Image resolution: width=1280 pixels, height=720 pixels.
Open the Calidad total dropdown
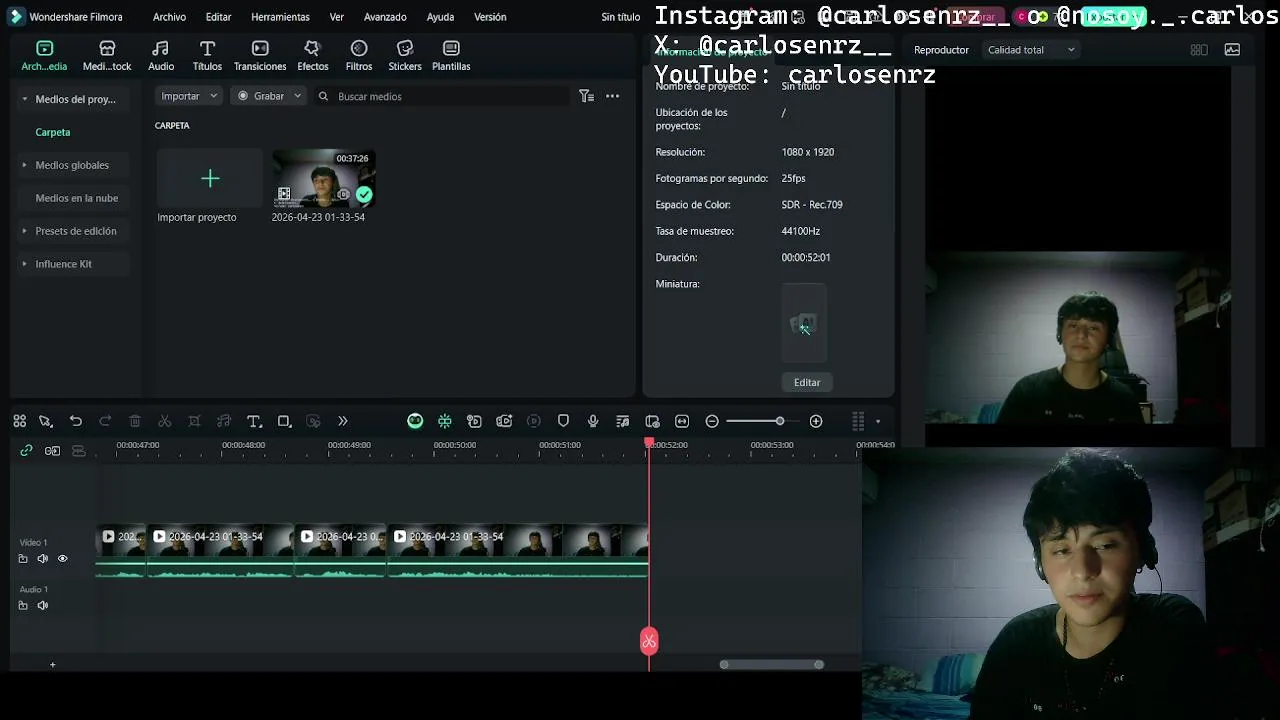click(1031, 50)
